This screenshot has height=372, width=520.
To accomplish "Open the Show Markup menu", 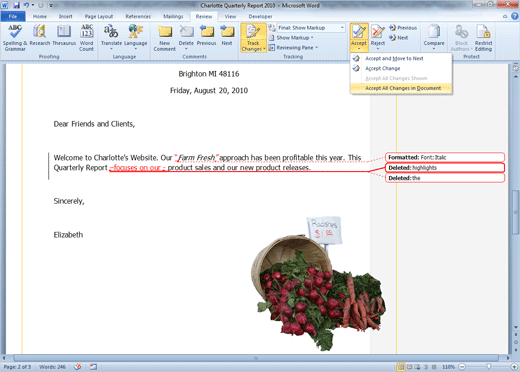I will pos(291,38).
